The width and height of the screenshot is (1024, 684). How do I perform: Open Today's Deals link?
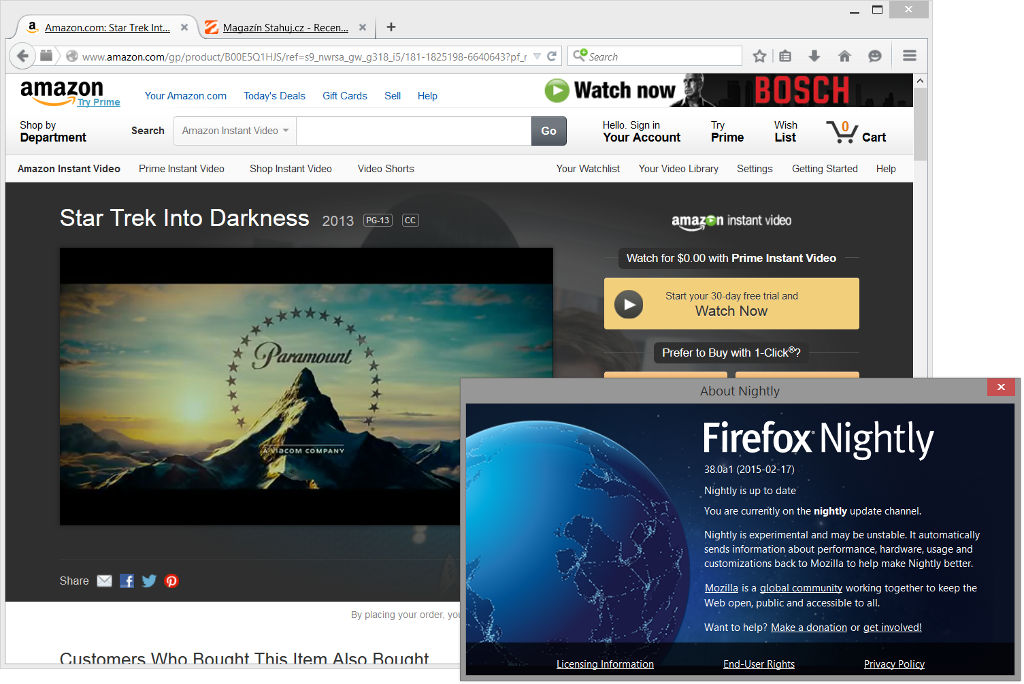click(274, 95)
